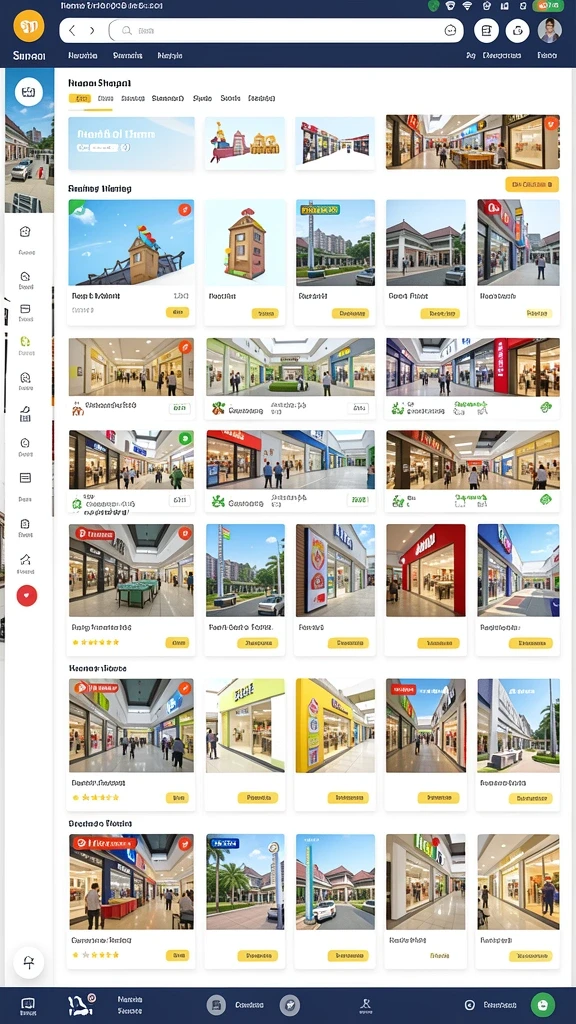Click the green round button in the bottom bar
Image resolution: width=576 pixels, height=1024 pixels.
pyautogui.click(x=543, y=1004)
